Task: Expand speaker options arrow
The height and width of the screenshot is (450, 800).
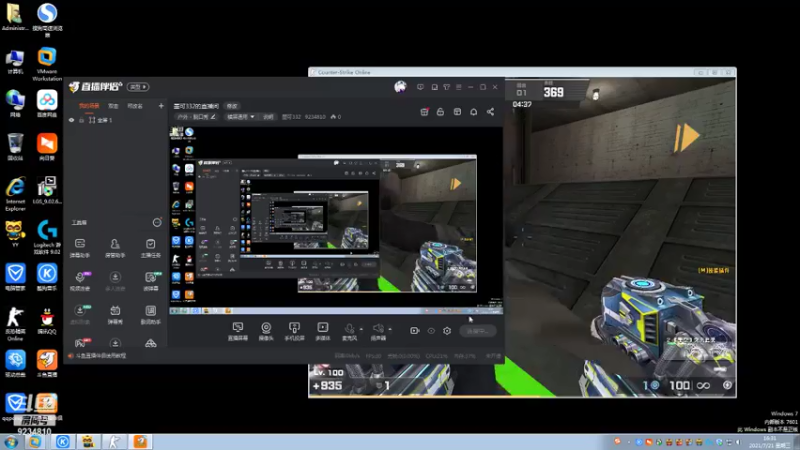Action: [x=390, y=329]
